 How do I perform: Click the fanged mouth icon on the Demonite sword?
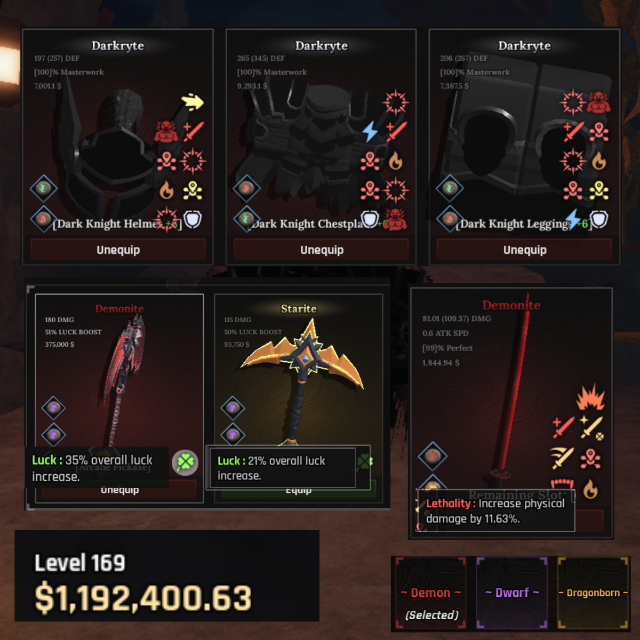[562, 484]
